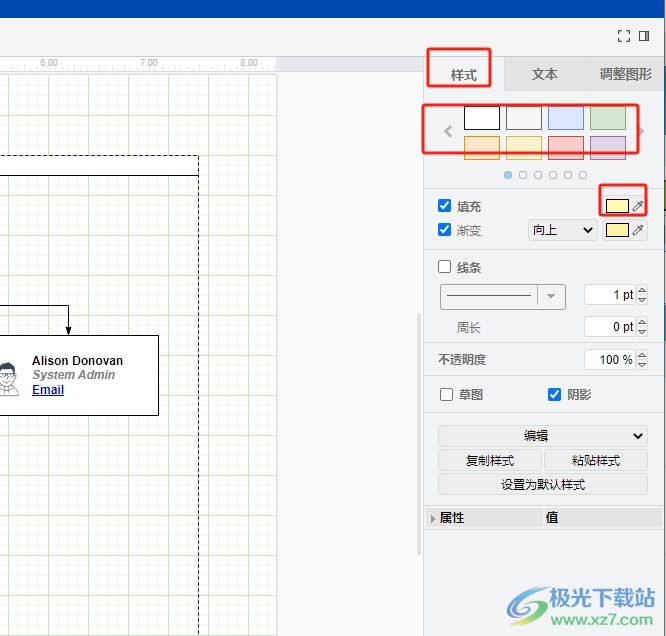Apply the light green style swatch
This screenshot has height=636, width=666.
tap(608, 118)
